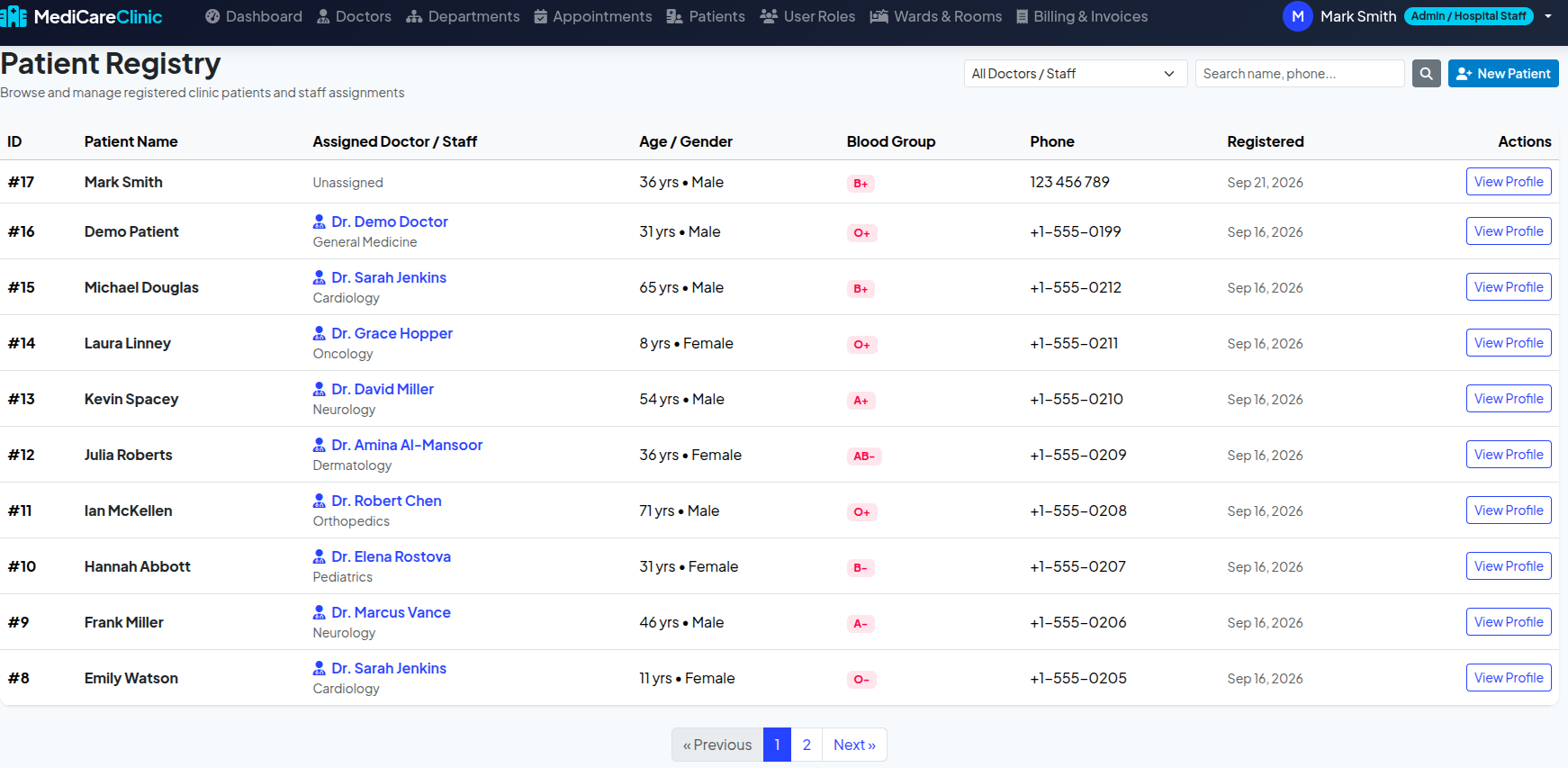Open Dr. Robert Chen link
1568x768 pixels.
click(386, 501)
